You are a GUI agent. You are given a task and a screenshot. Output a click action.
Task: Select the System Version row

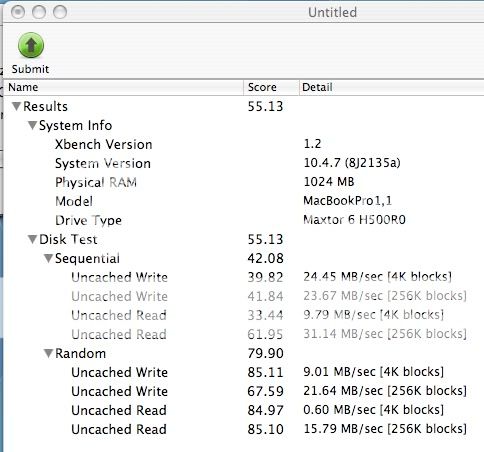pyautogui.click(x=244, y=163)
